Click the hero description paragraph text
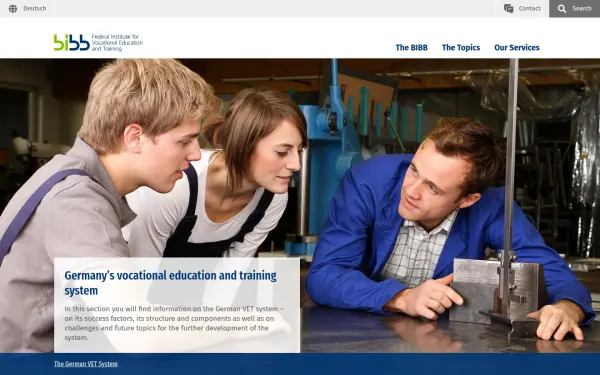600x375 pixels. pyautogui.click(x=174, y=323)
